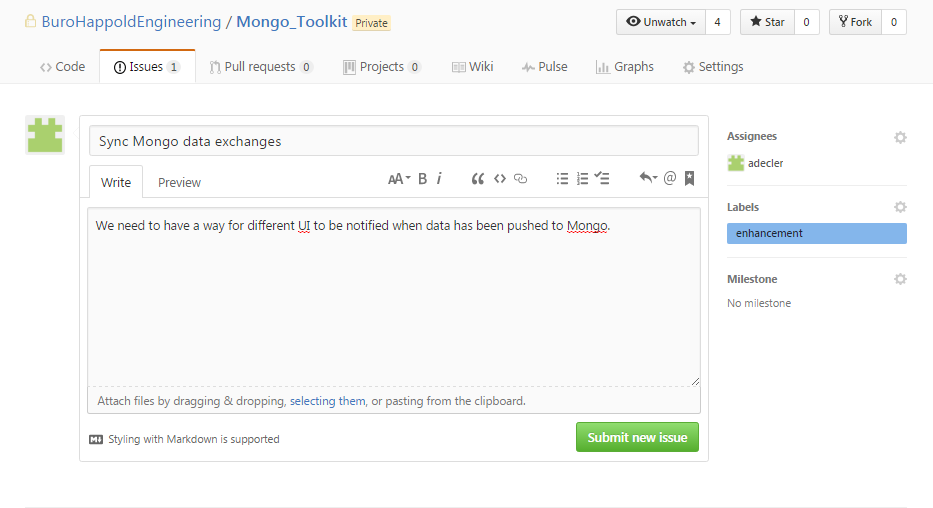The height and width of the screenshot is (508, 933).
Task: Insert a bulleted list
Action: pyautogui.click(x=562, y=178)
